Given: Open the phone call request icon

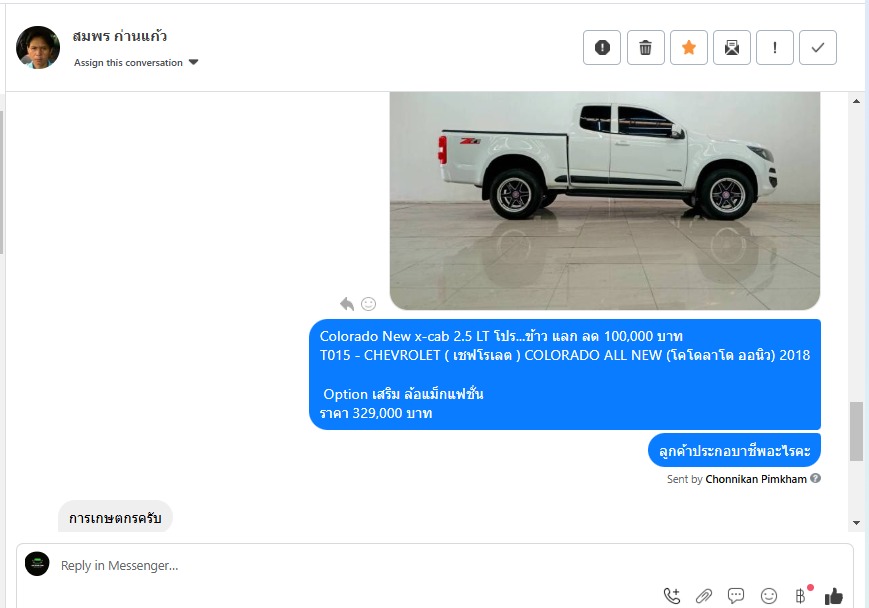Looking at the screenshot, I should coord(672,596).
